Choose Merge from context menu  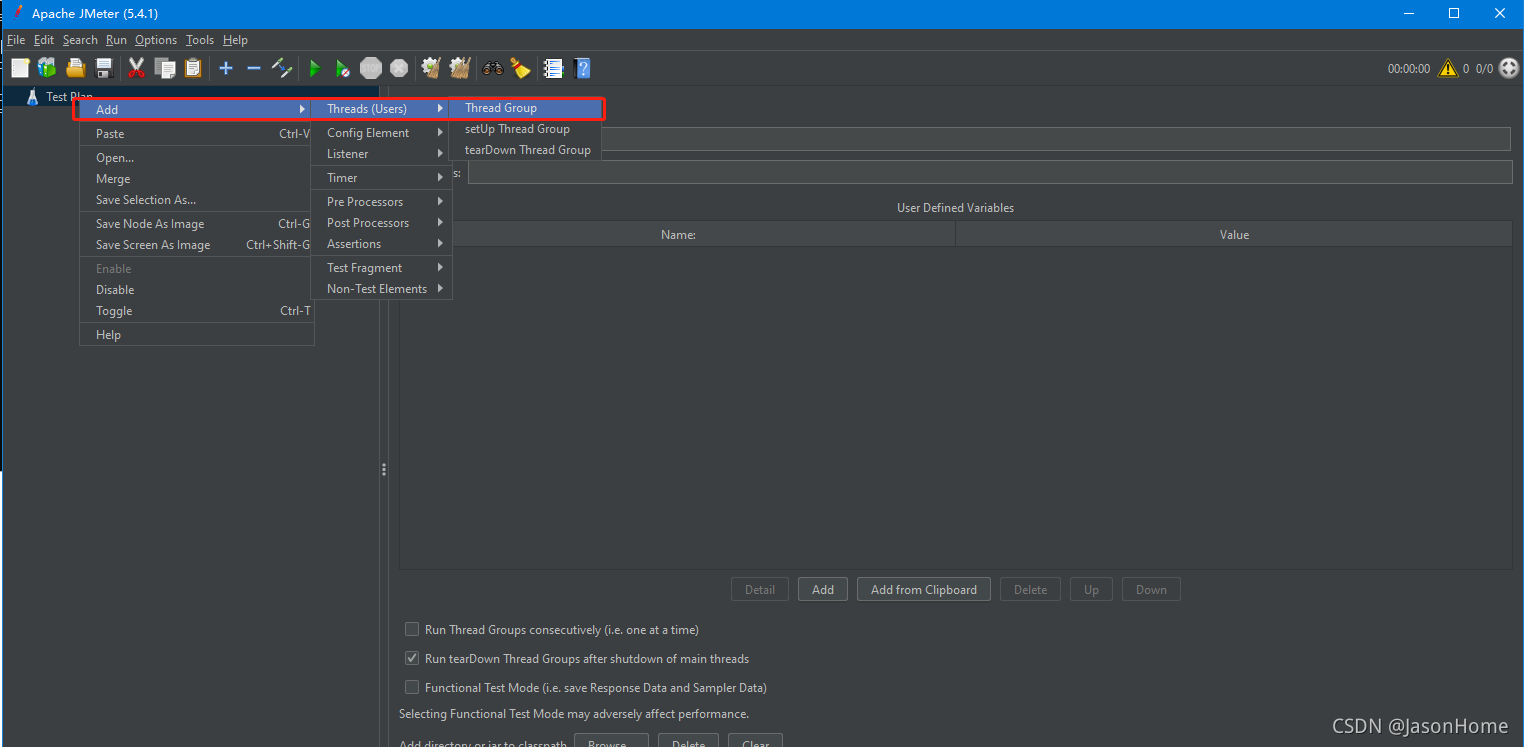[x=196, y=179]
